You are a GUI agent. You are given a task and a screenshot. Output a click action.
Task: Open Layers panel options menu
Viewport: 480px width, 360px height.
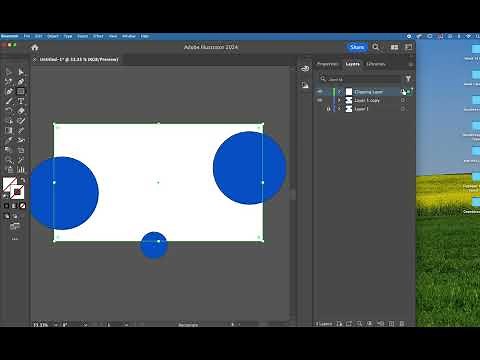411,64
